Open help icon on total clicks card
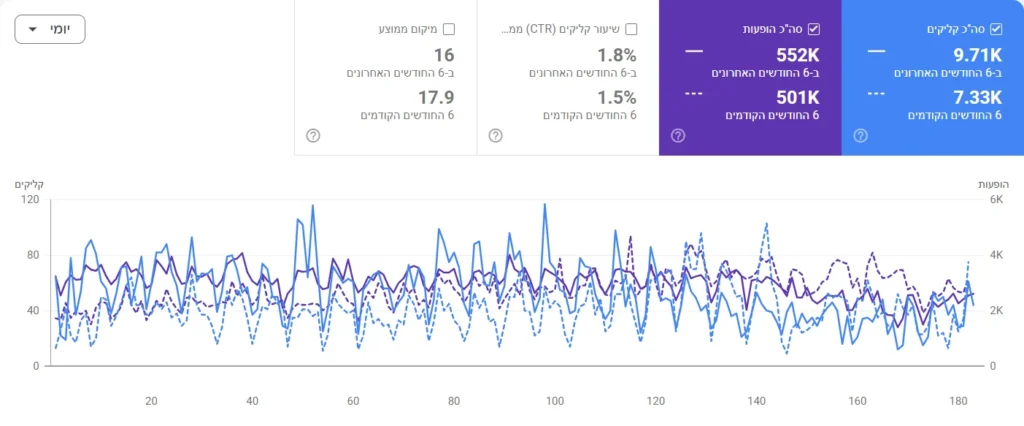 [861, 136]
